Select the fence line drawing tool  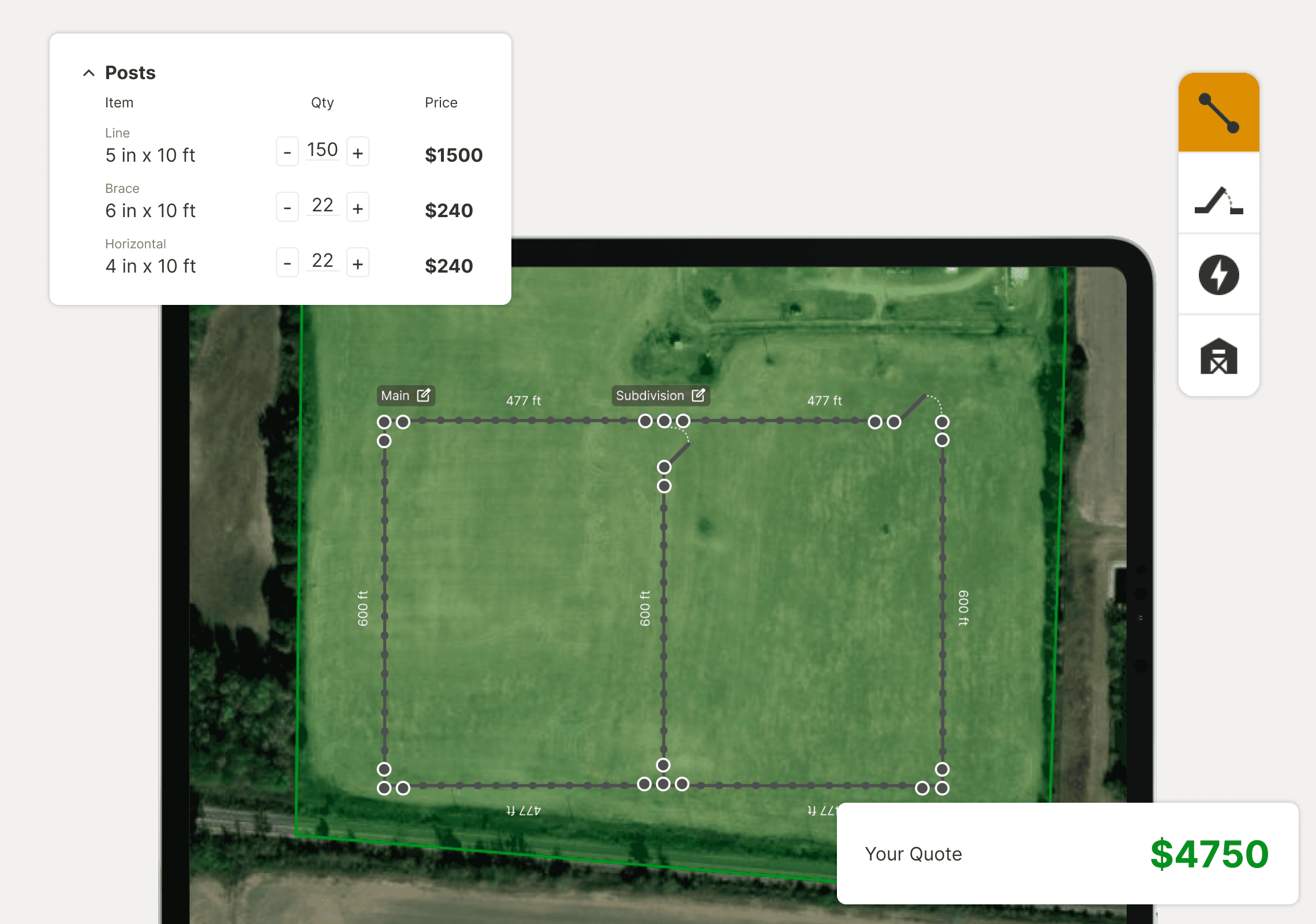point(1218,113)
